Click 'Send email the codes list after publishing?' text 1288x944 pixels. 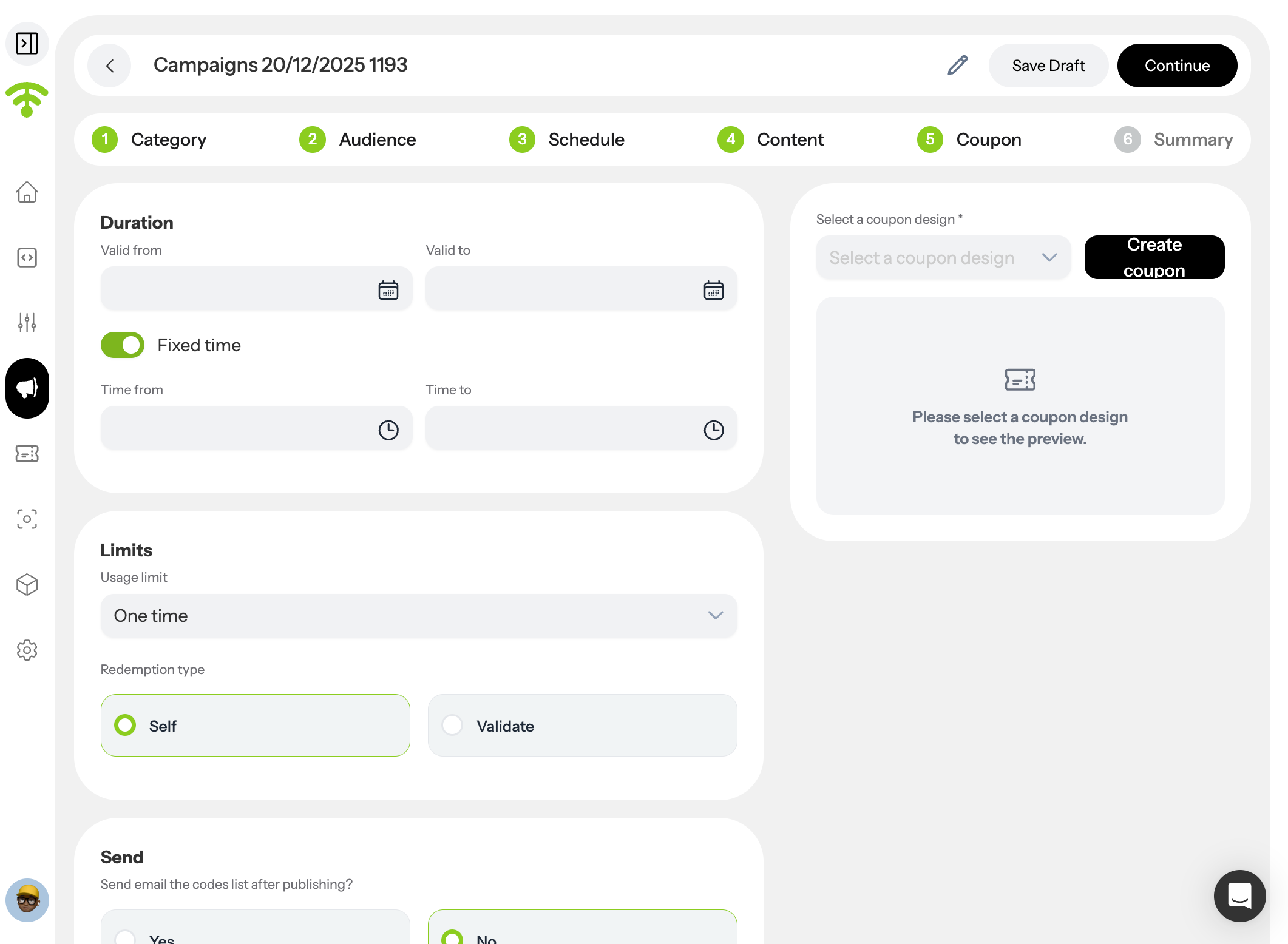(226, 884)
